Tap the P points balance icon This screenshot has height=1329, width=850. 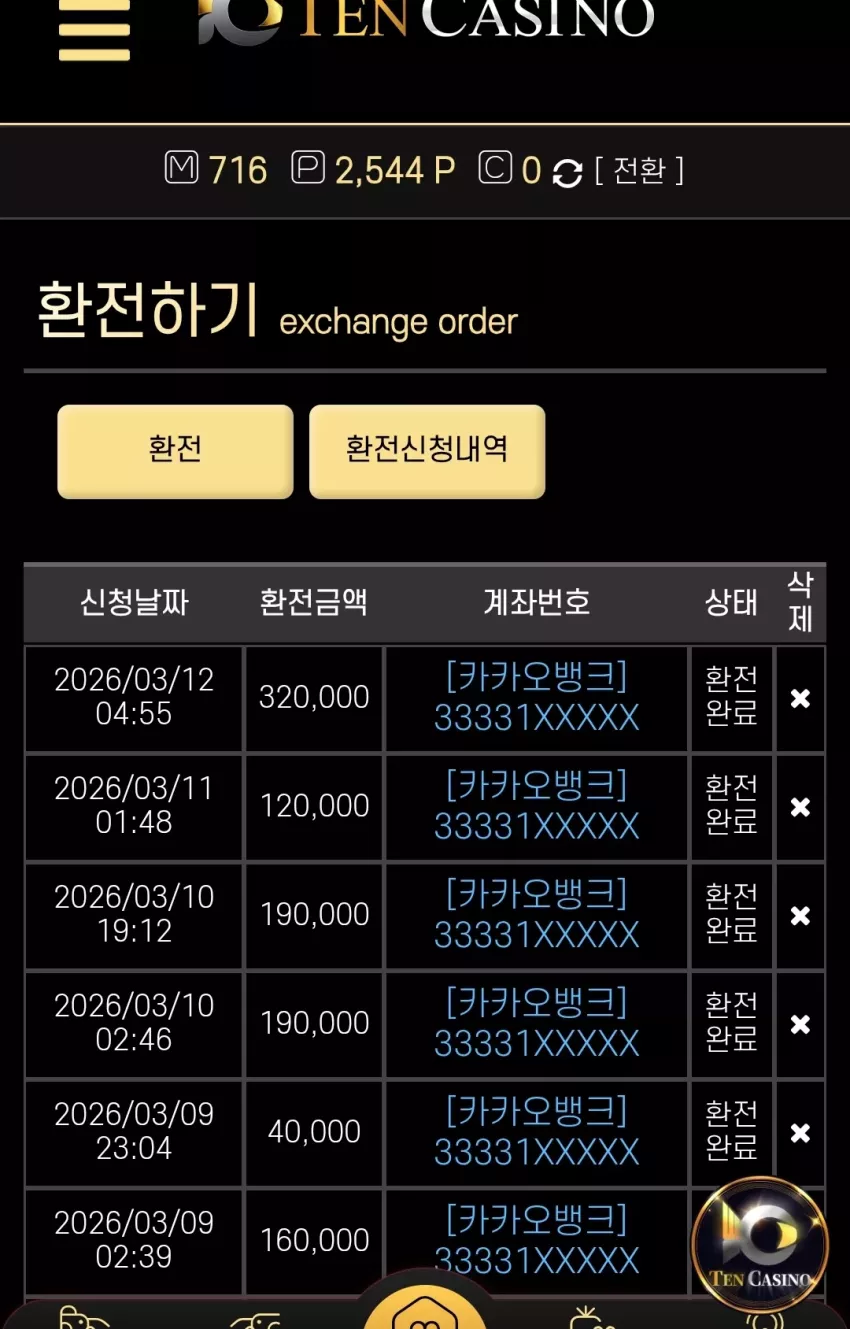pyautogui.click(x=308, y=168)
